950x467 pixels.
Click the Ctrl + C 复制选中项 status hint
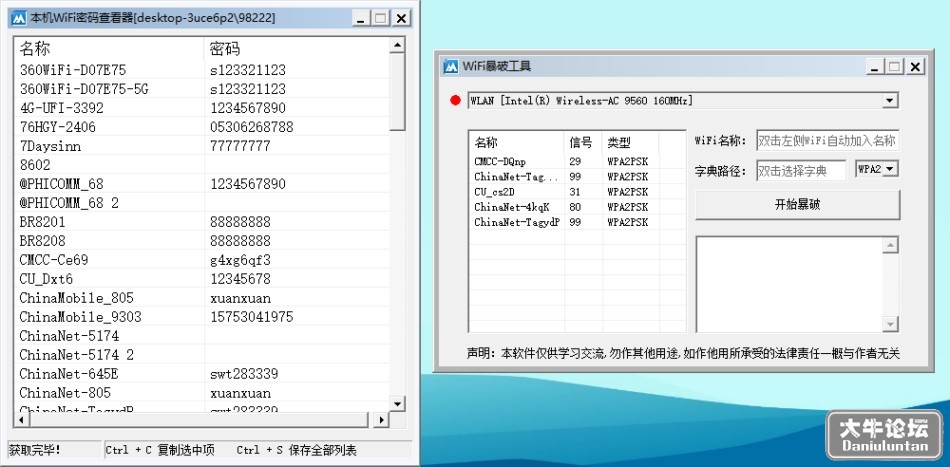click(x=160, y=450)
